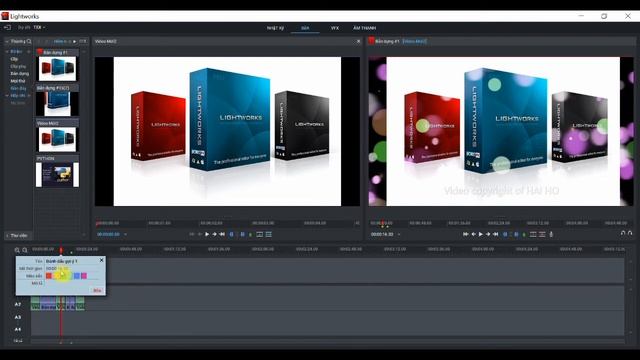Zoom in the timeline
Viewport: 640px width, 360px height.
[x=17, y=250]
